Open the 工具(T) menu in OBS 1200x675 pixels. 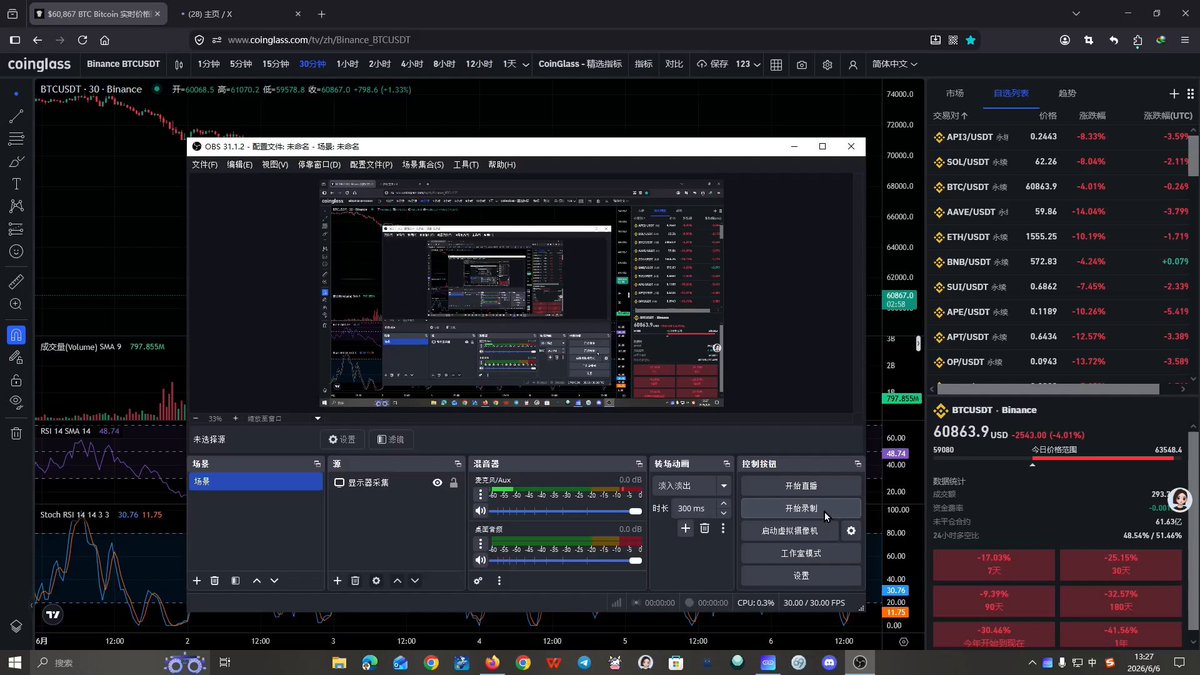(466, 164)
